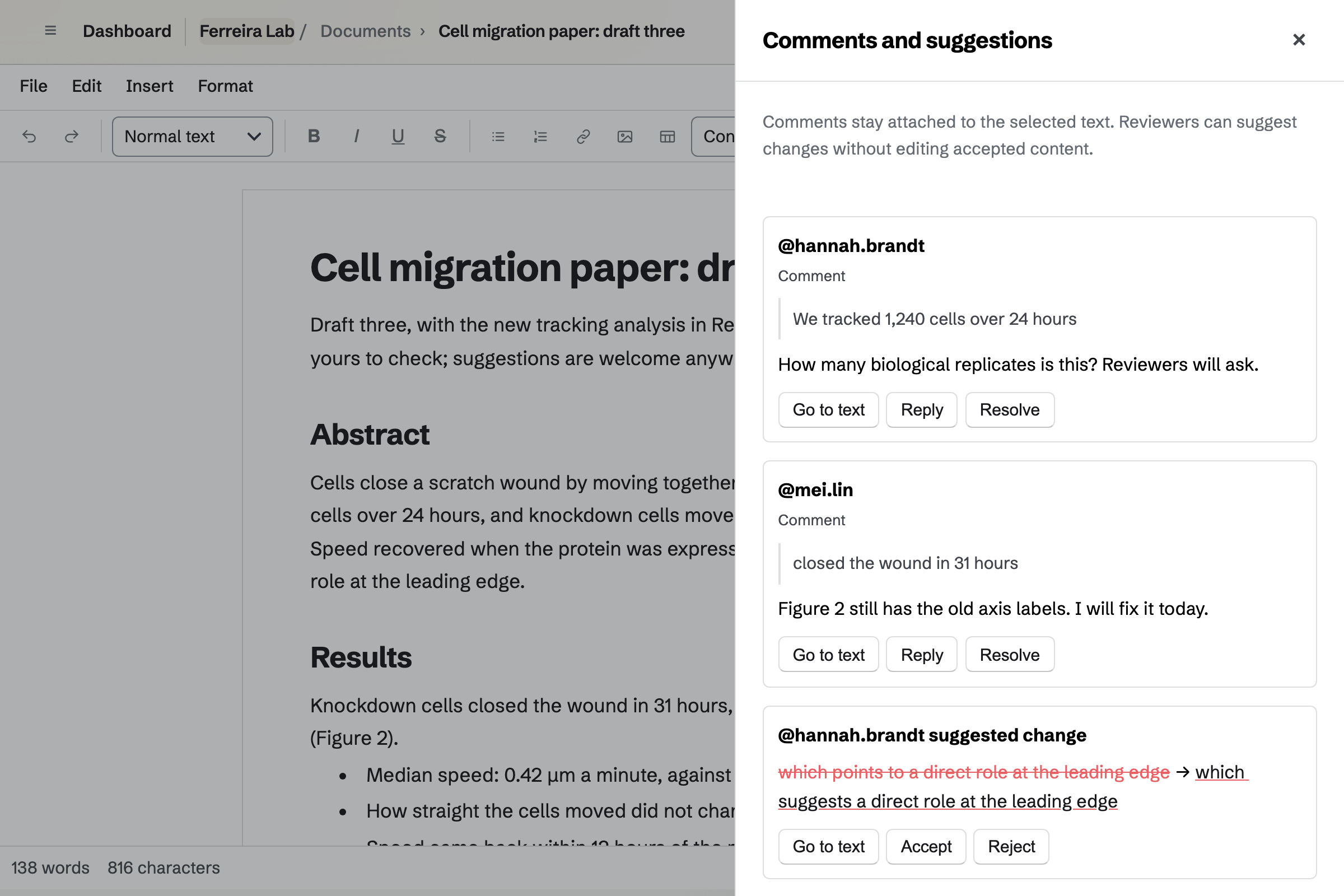The width and height of the screenshot is (1344, 896).
Task: Open the Normal text style dropdown
Action: 193,137
